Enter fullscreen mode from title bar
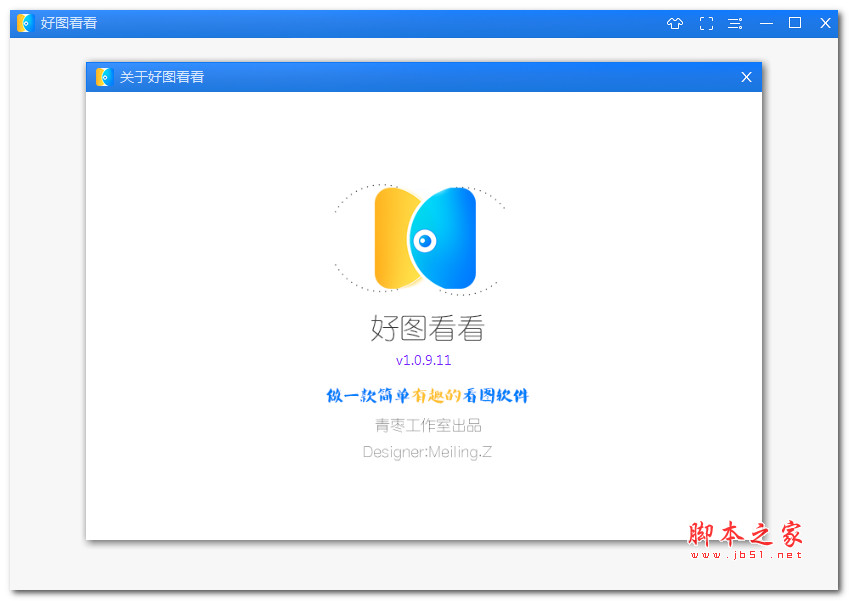 [706, 23]
